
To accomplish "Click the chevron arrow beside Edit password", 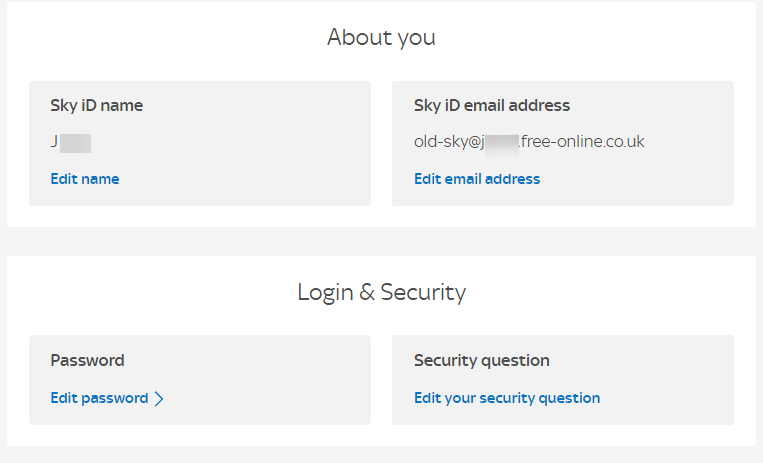I will click(159, 398).
